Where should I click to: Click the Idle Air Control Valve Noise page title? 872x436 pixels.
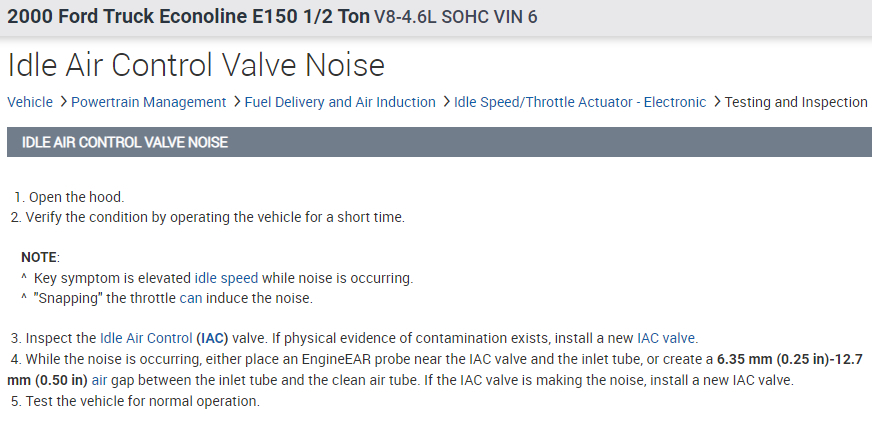[x=196, y=65]
